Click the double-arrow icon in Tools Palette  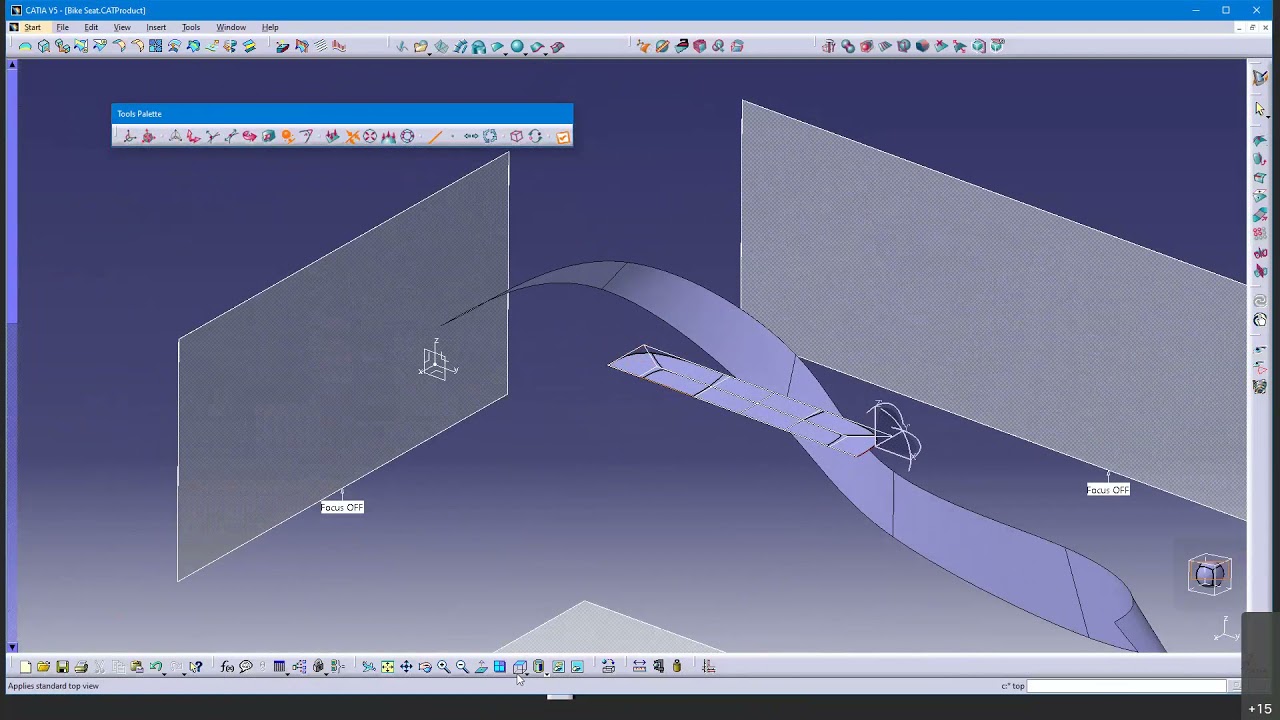471,137
